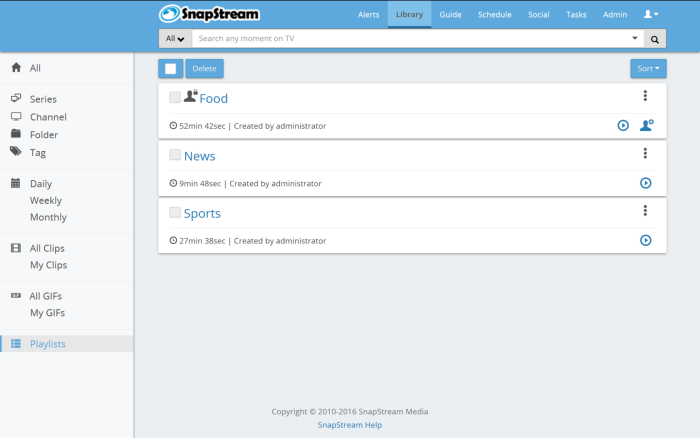This screenshot has width=700, height=438.
Task: Click the shared-user lock icon on Food
Action: [191, 96]
